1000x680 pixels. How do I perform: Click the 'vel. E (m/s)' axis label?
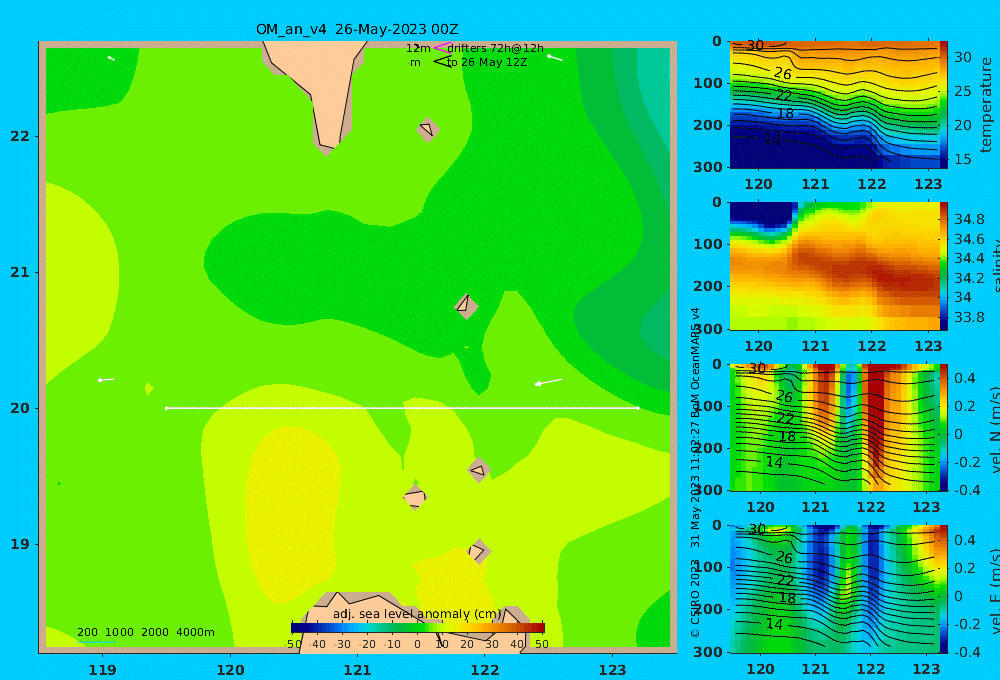[996, 590]
